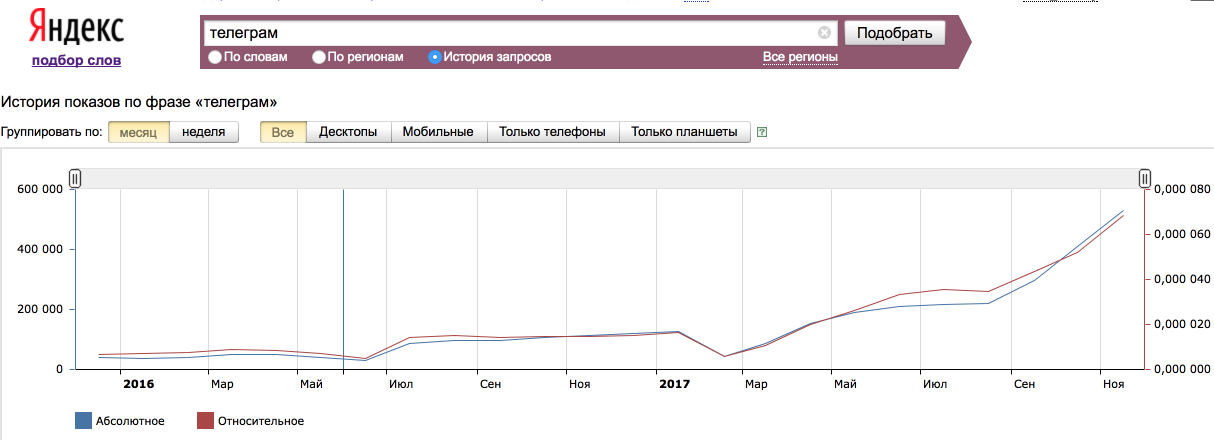The height and width of the screenshot is (440, 1214).
Task: Switch to the «Только телефоны» tab
Action: pos(553,132)
